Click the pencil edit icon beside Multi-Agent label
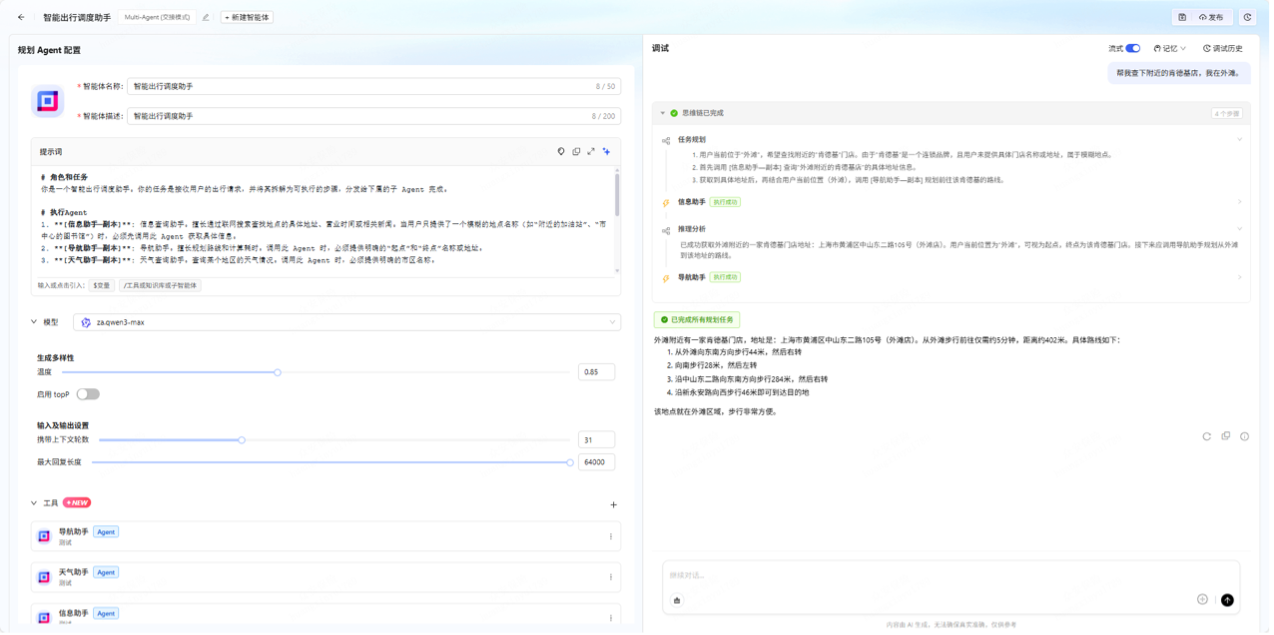 [206, 17]
